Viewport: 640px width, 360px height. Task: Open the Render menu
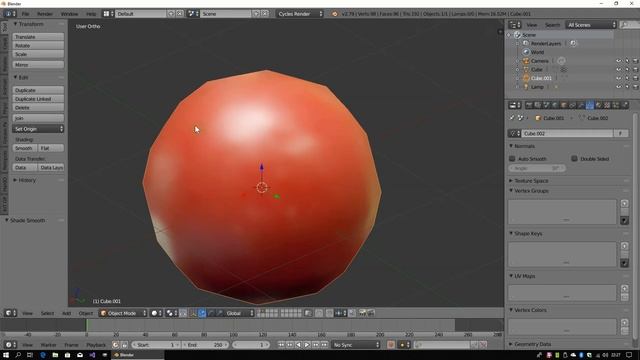pos(45,13)
